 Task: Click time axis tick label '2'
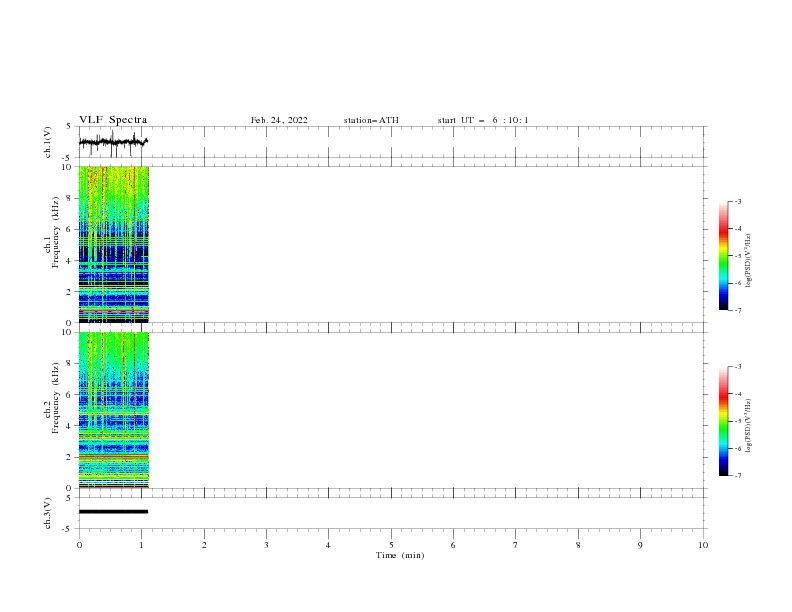(x=204, y=545)
